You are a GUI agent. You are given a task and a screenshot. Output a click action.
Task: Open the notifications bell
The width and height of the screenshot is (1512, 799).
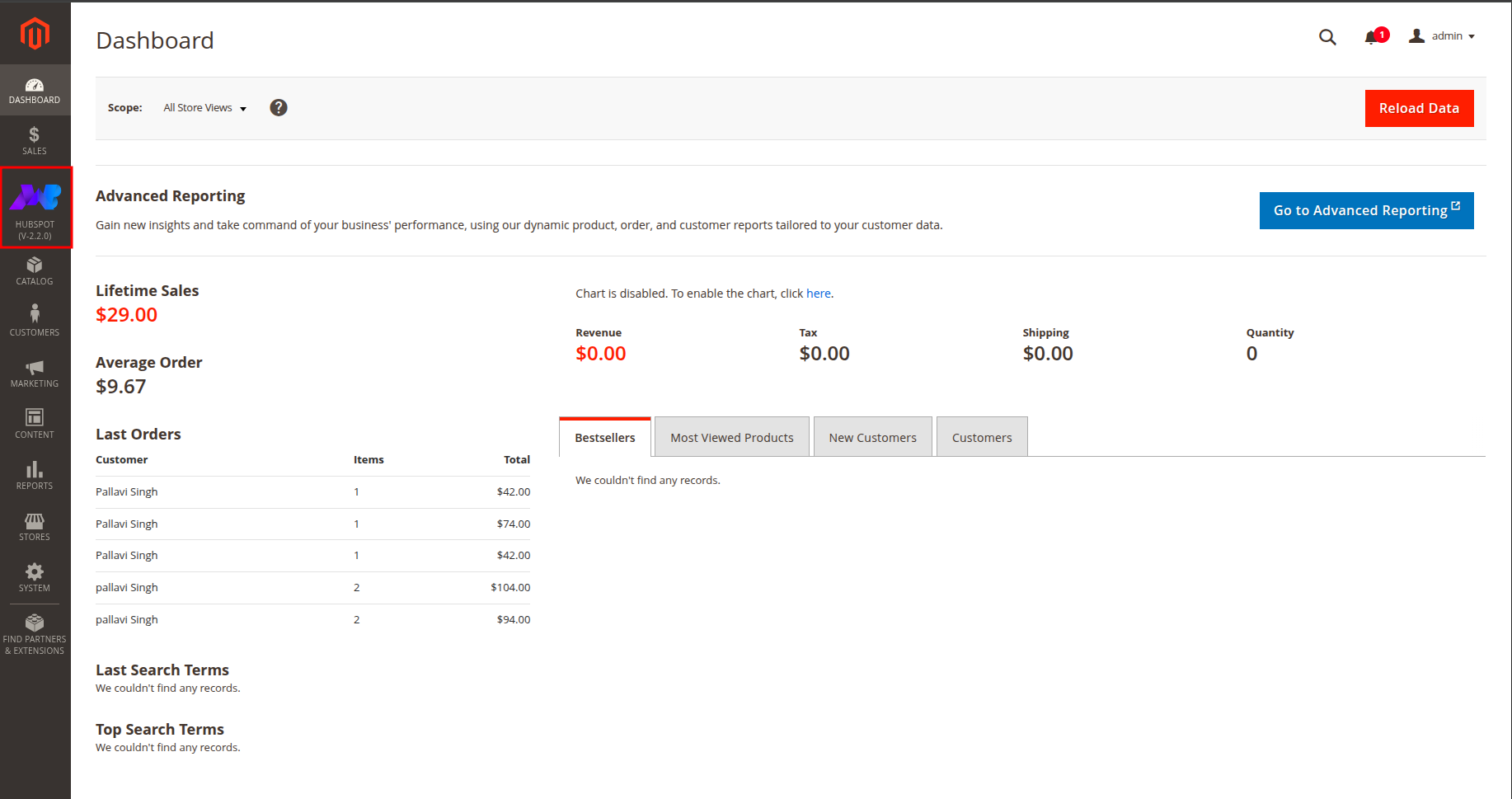[1373, 37]
